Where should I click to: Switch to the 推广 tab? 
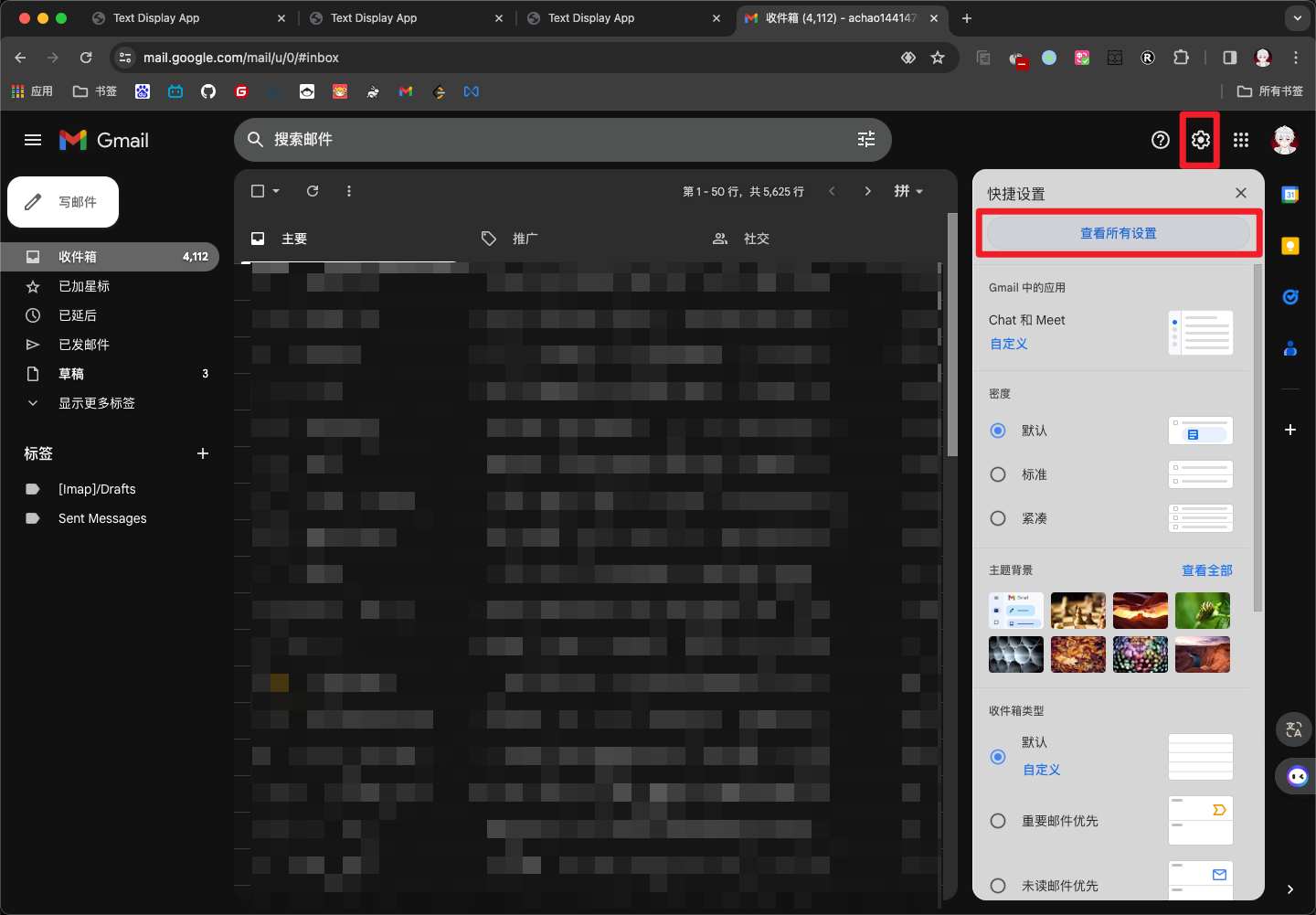[x=525, y=239]
